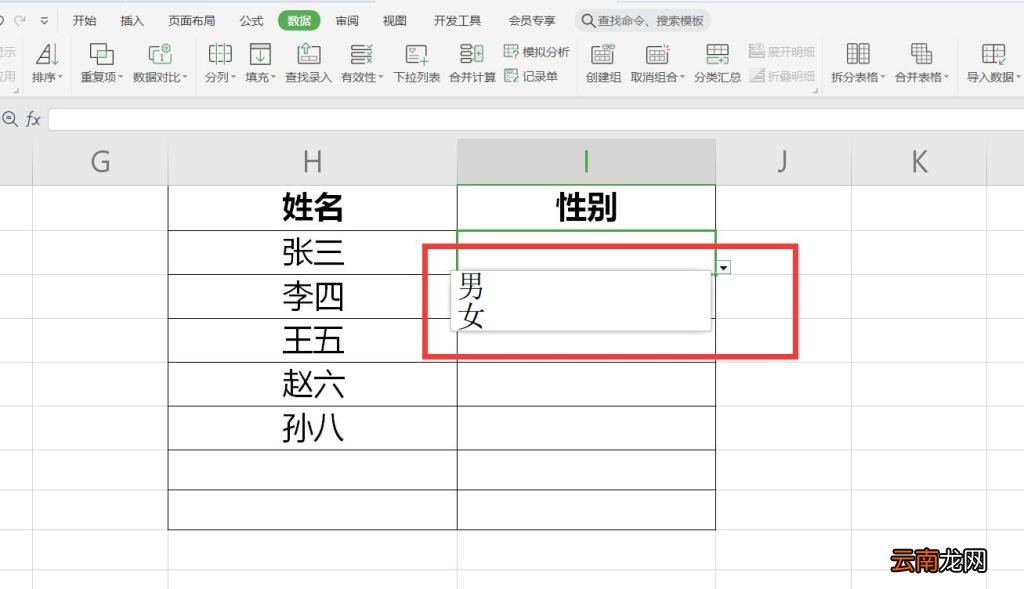Viewport: 1024px width, 589px height.
Task: Click the command search box
Action: click(x=643, y=21)
